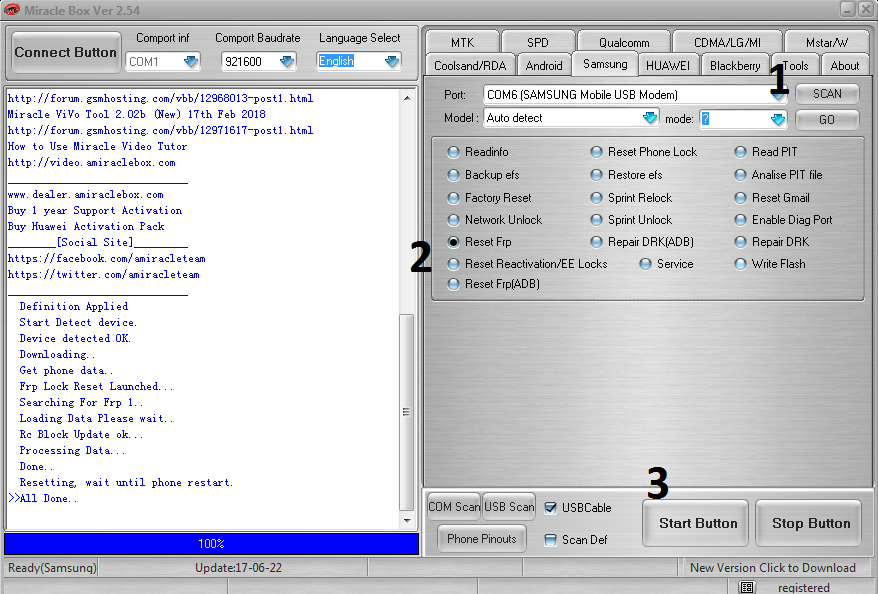Open the CDMA/LG/MI tab
Viewport: 878px width, 594px height.
pos(727,43)
